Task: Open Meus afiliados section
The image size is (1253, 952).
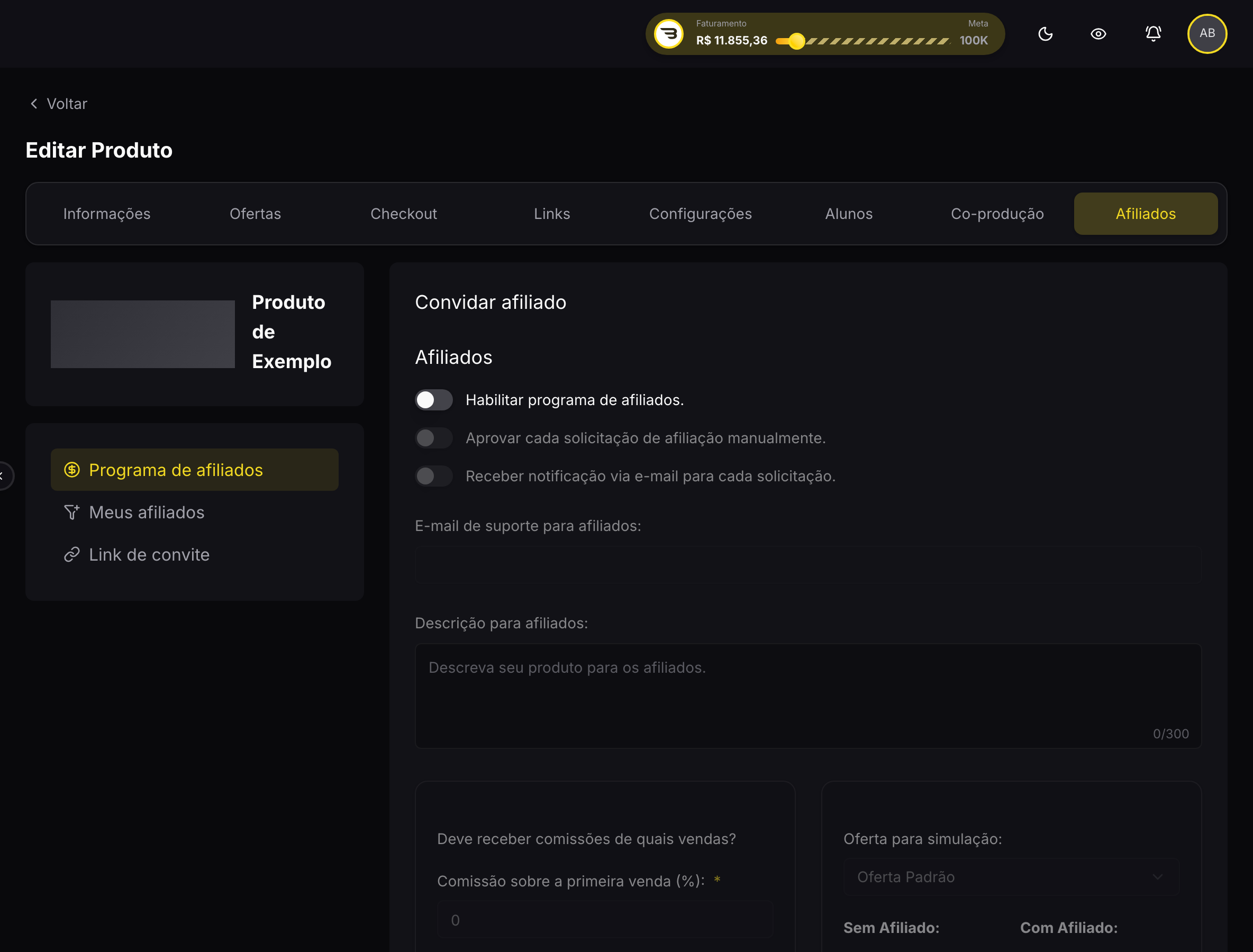Action: point(195,512)
